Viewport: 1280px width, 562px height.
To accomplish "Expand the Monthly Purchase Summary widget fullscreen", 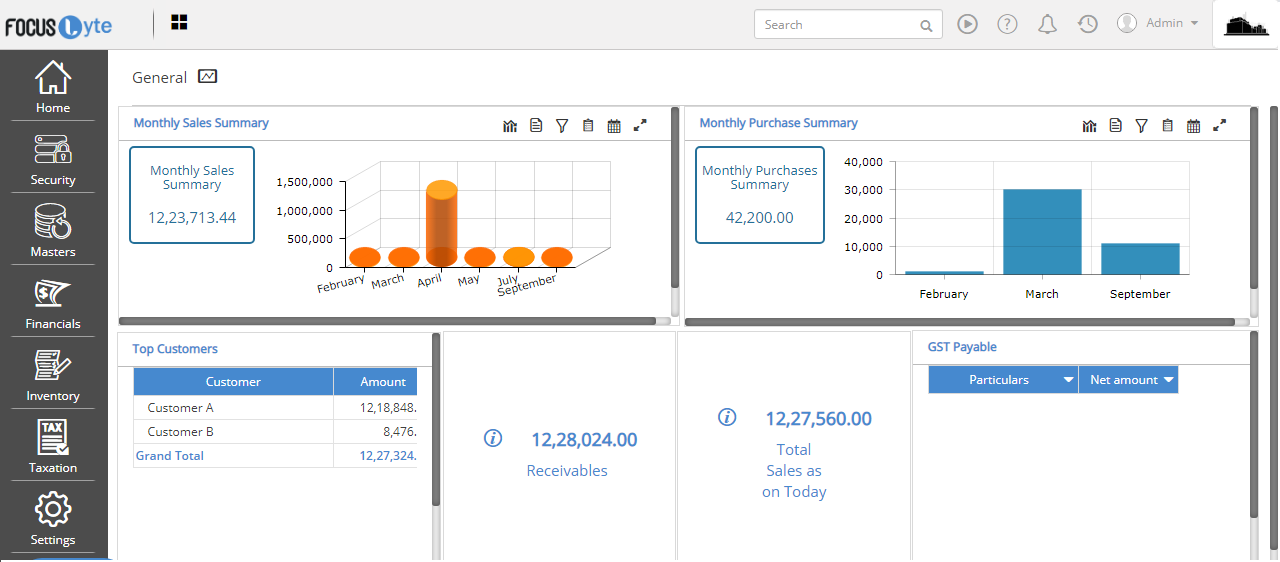I will click(1219, 125).
